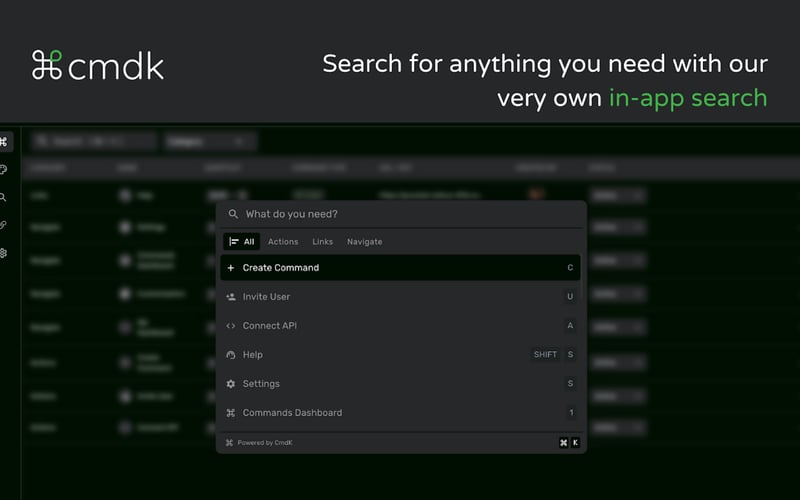Viewport: 800px width, 500px height.
Task: Click the code brackets icon beside Connect API
Action: (231, 326)
